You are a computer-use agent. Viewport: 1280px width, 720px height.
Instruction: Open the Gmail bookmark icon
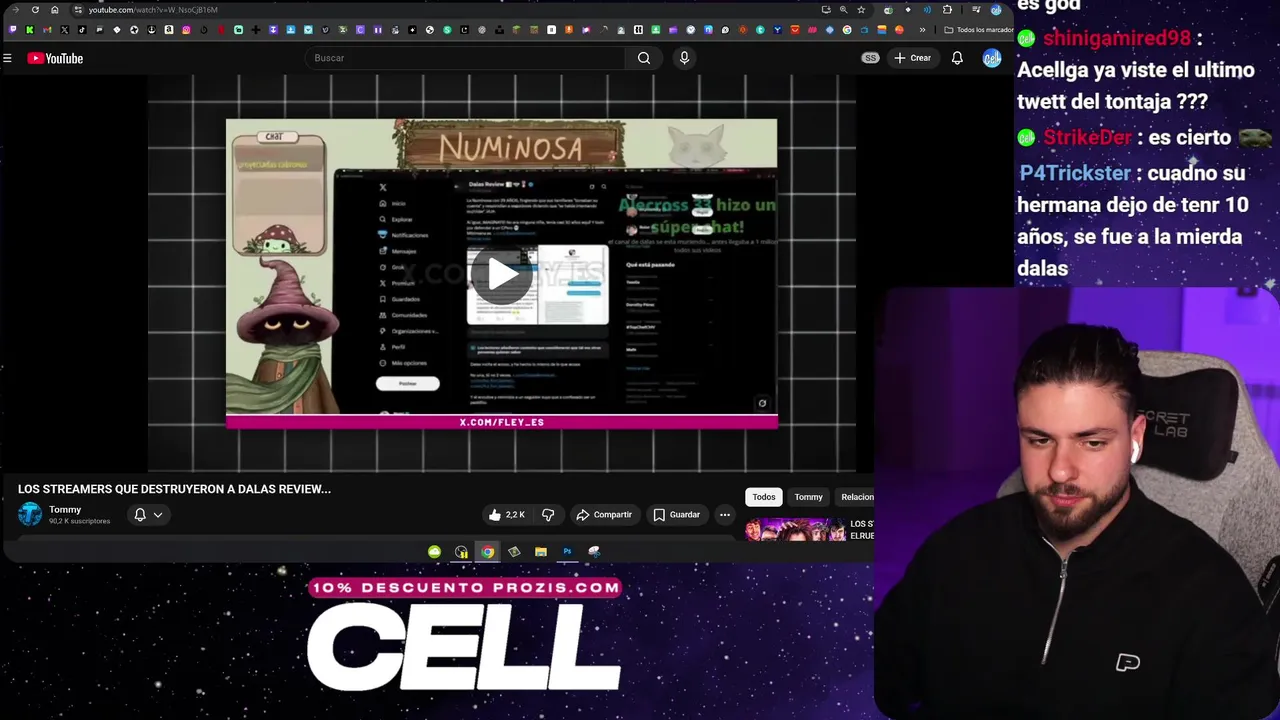pos(47,30)
